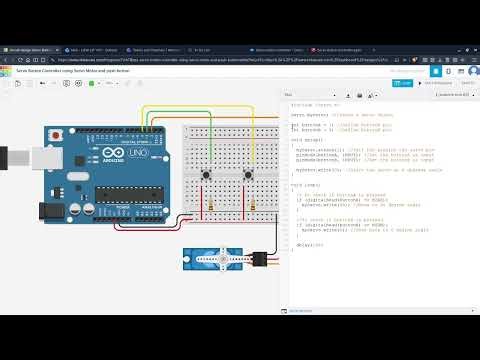
Task: Switch to Schematic view icon
Action: pyautogui.click(x=448, y=71)
